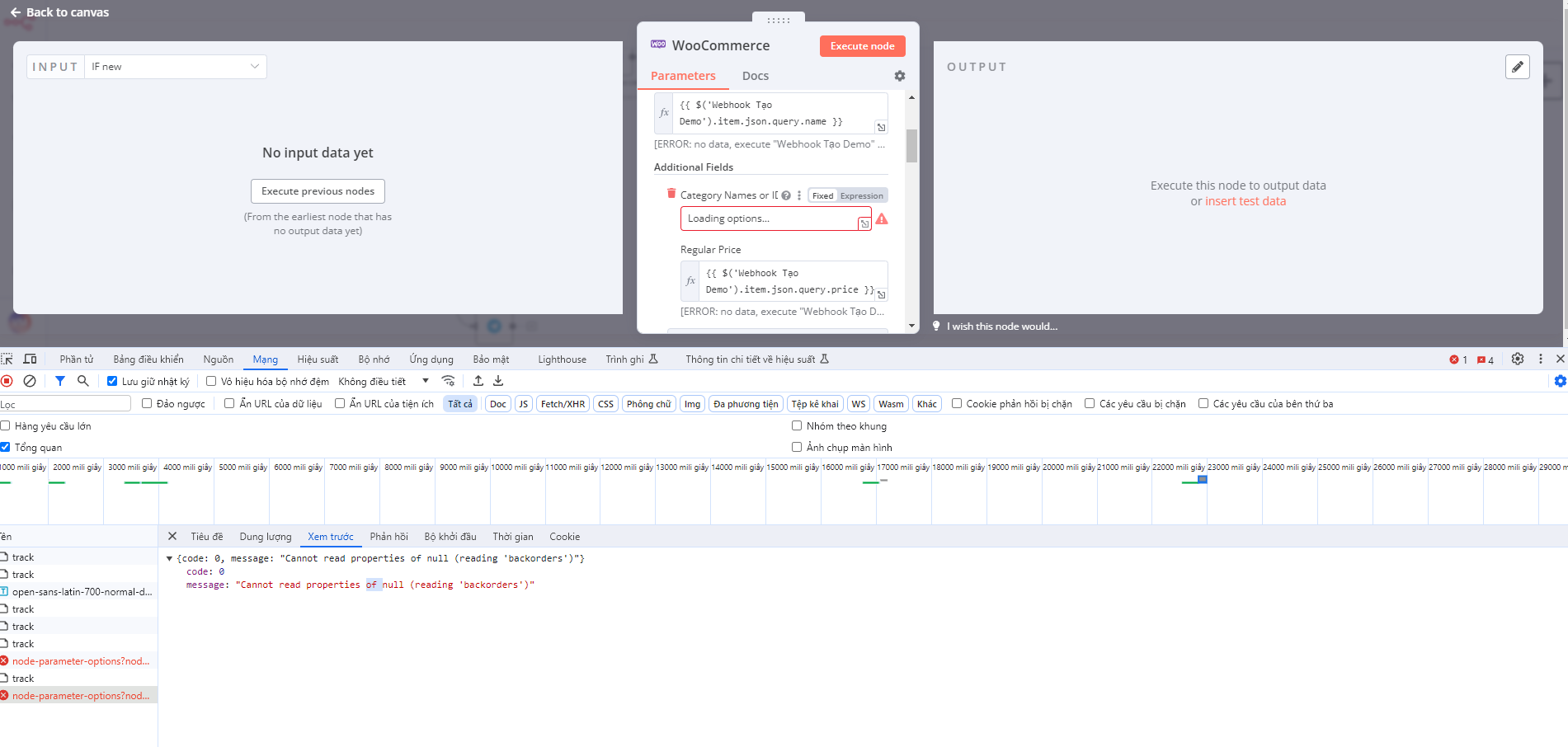Viewport: 1568px width, 747px height.
Task: Click the 'Lọc' filter input field
Action: 65,403
